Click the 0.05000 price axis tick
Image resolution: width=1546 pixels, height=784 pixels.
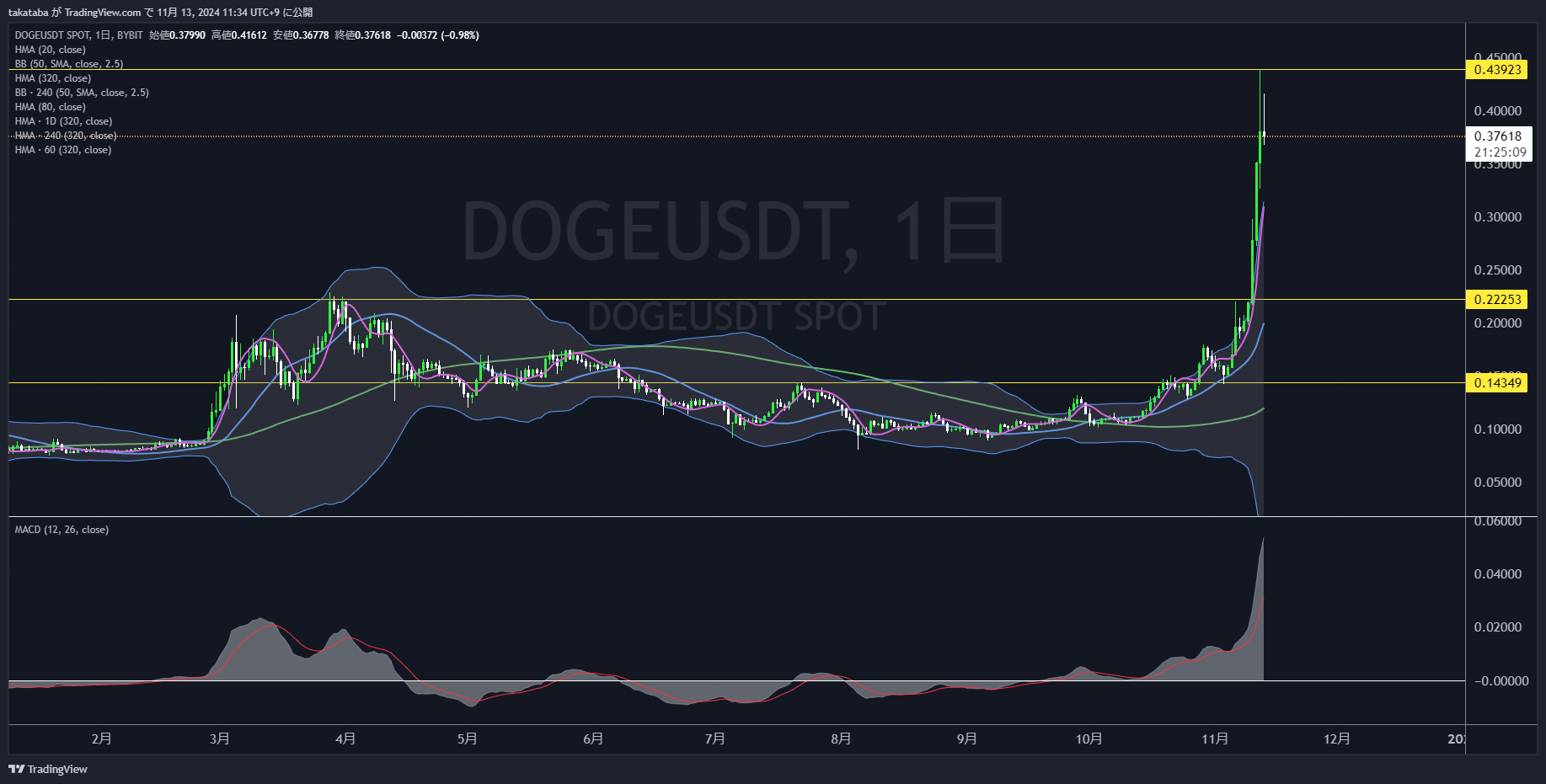1498,482
